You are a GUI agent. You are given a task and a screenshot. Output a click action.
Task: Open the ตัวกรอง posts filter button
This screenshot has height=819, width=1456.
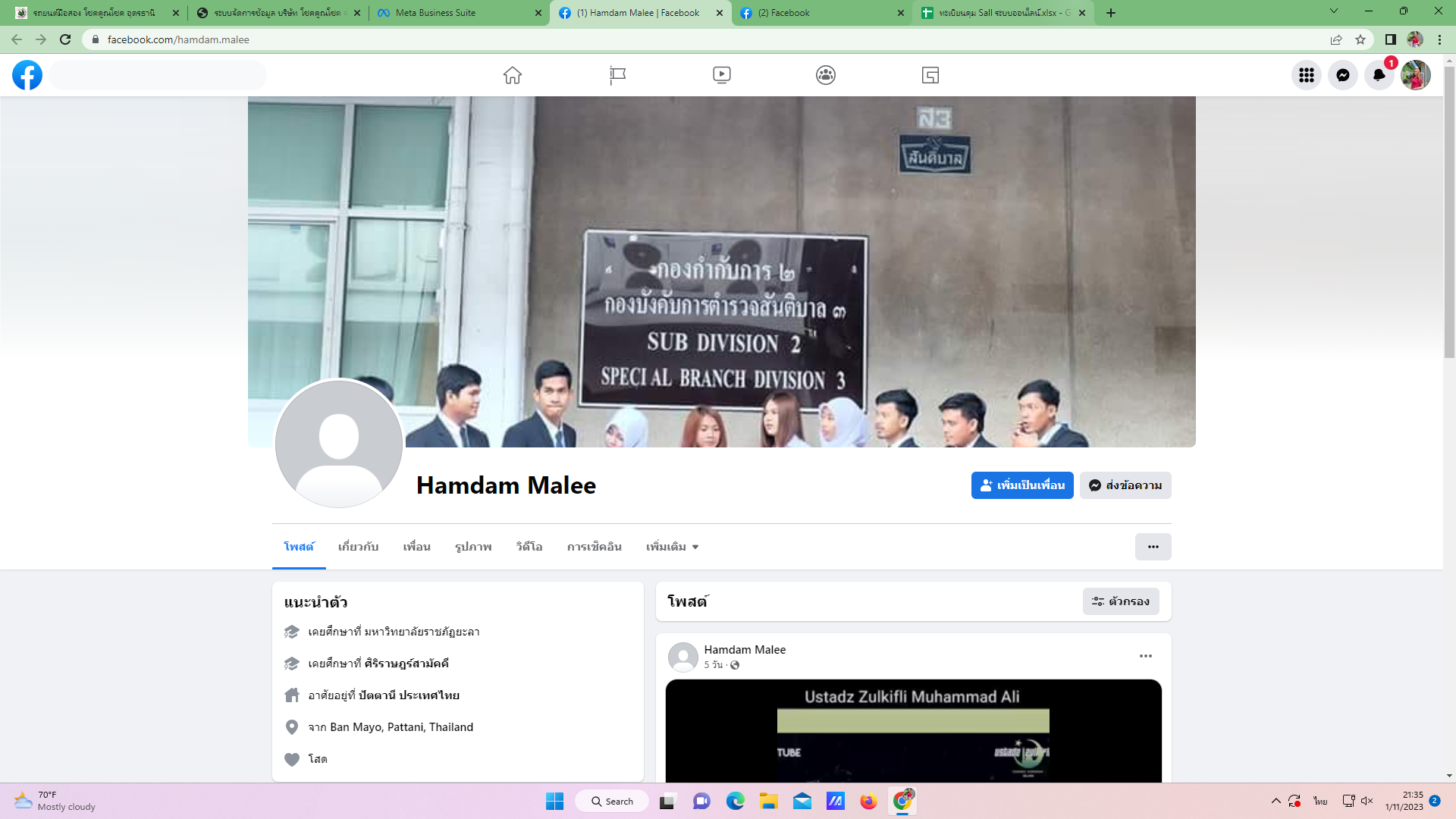(1121, 601)
